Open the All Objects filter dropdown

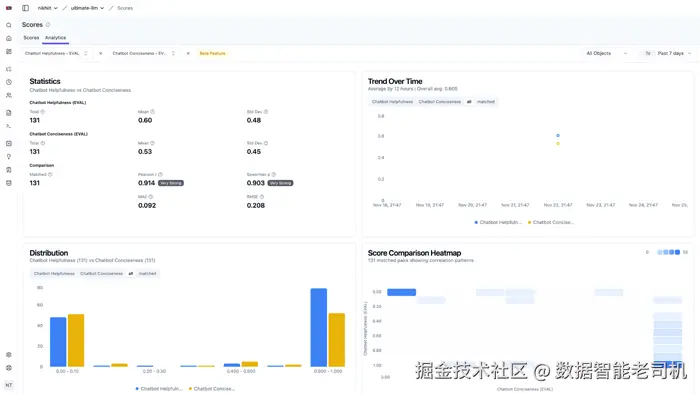point(607,53)
